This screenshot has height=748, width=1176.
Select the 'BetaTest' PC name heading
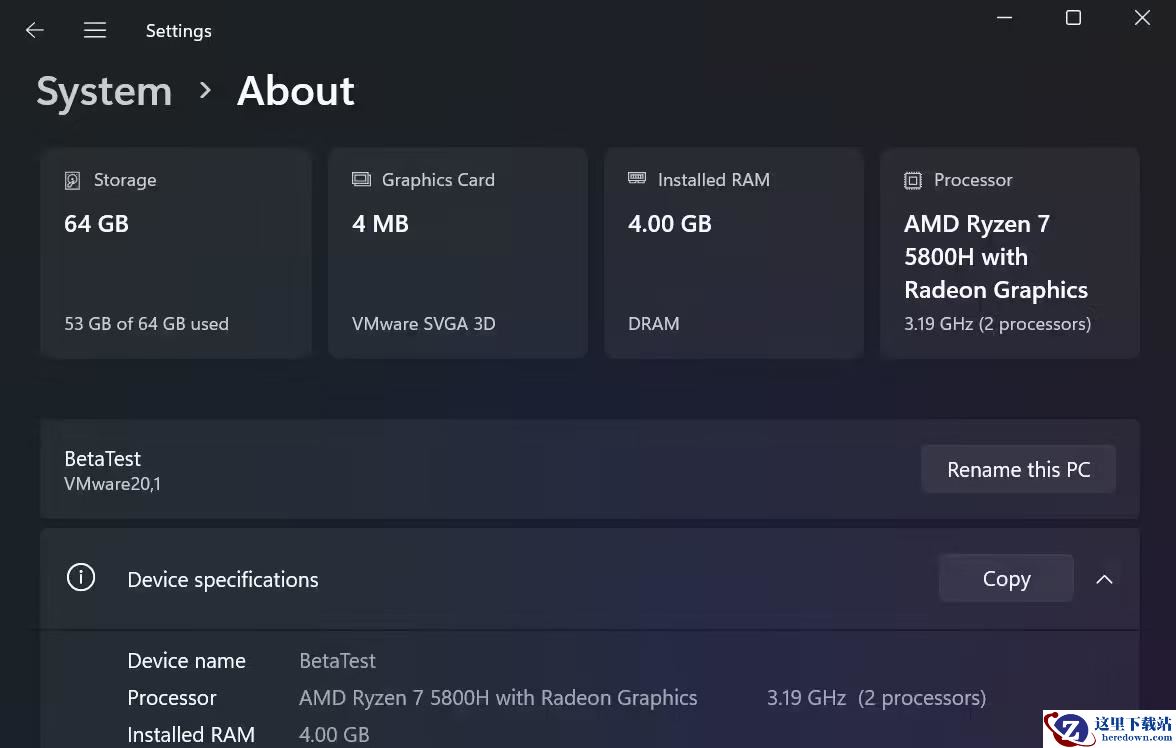click(x=103, y=458)
